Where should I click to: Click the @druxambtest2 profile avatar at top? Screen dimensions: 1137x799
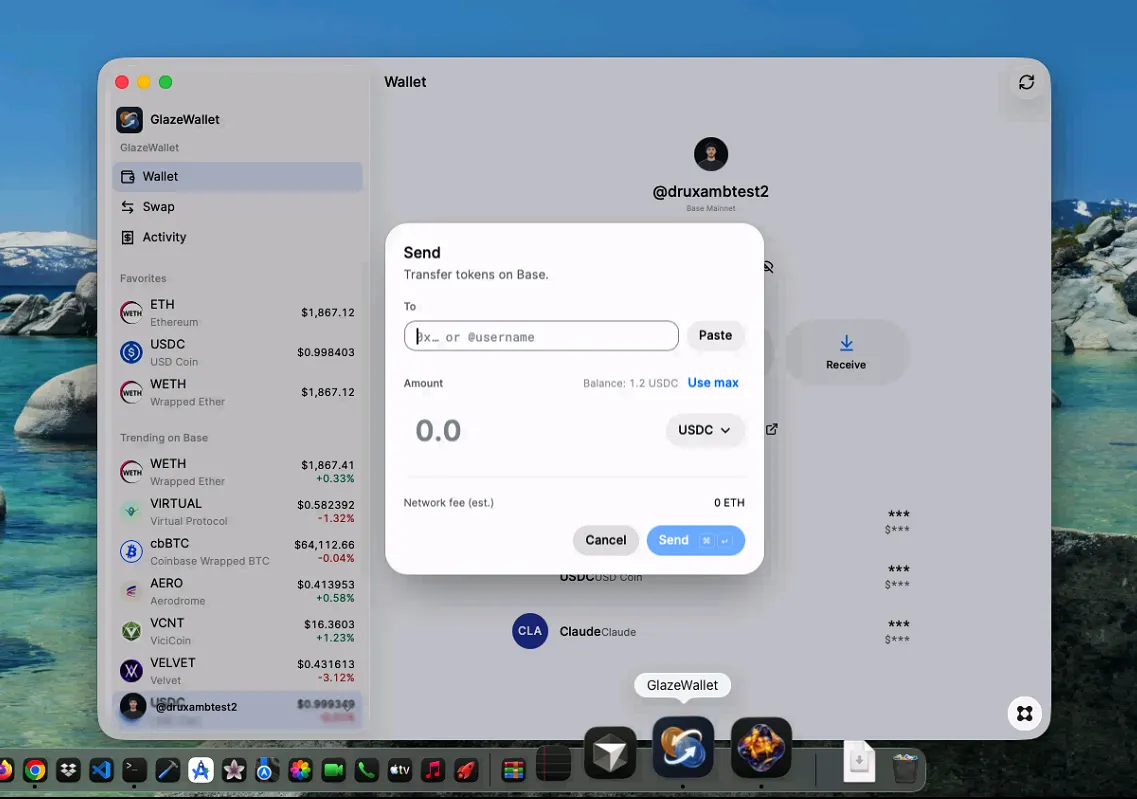[711, 154]
